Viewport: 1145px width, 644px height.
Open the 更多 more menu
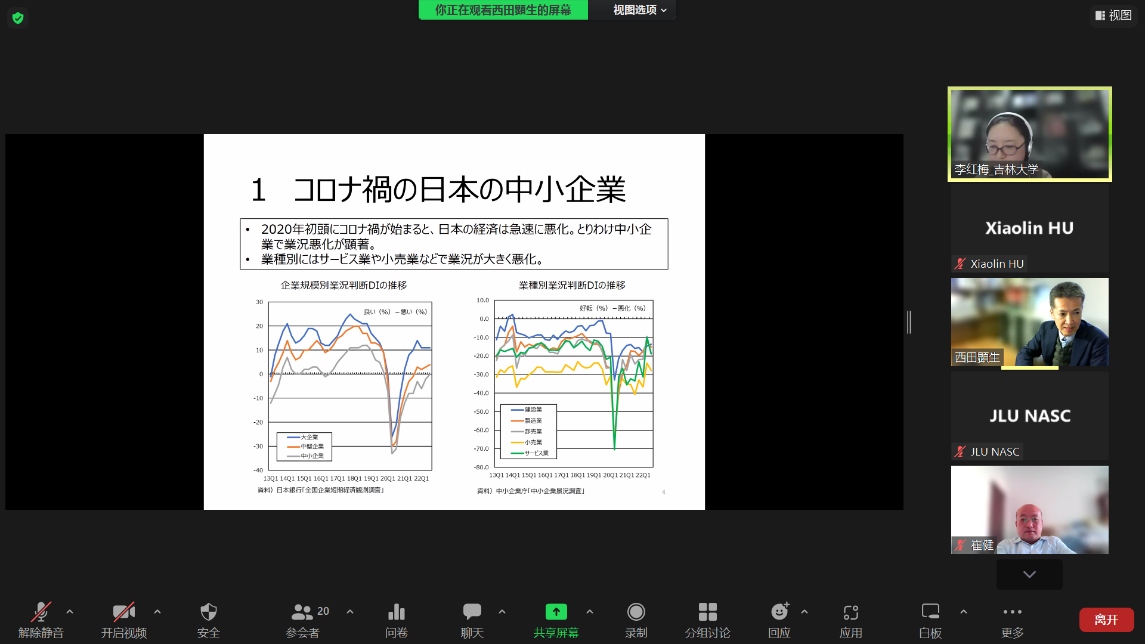coord(1012,619)
